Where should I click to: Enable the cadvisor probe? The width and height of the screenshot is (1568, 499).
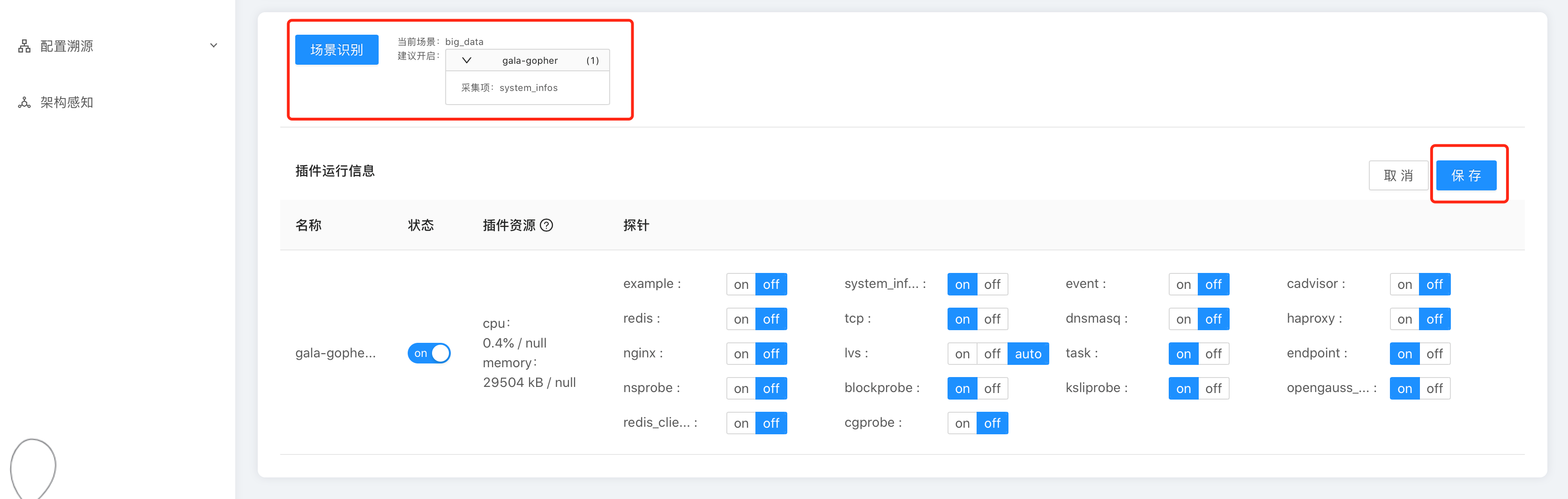pyautogui.click(x=1404, y=285)
